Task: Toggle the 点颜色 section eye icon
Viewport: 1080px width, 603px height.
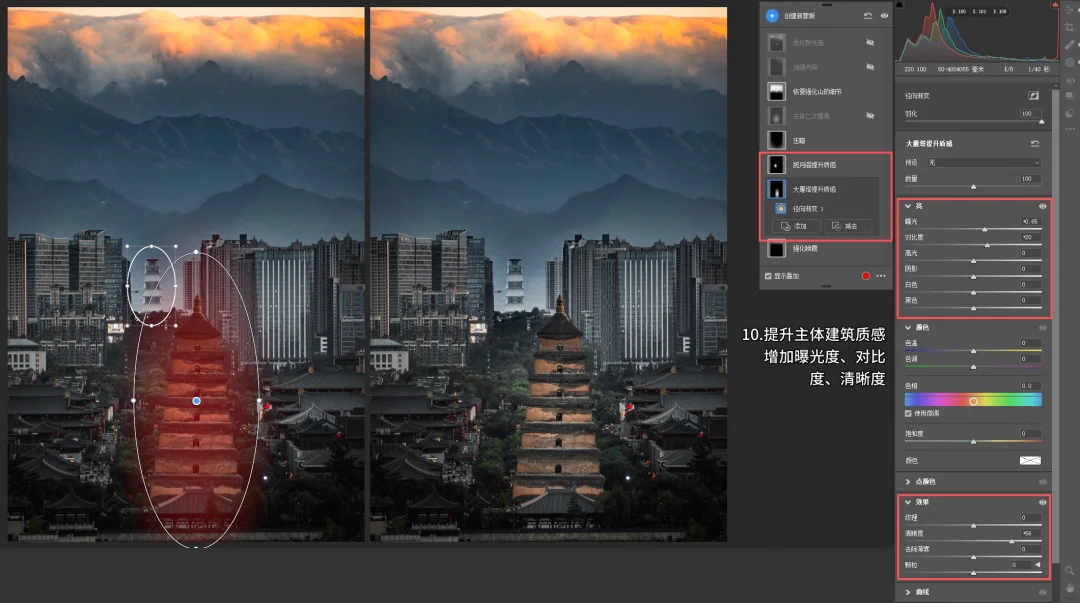Action: tap(1043, 482)
